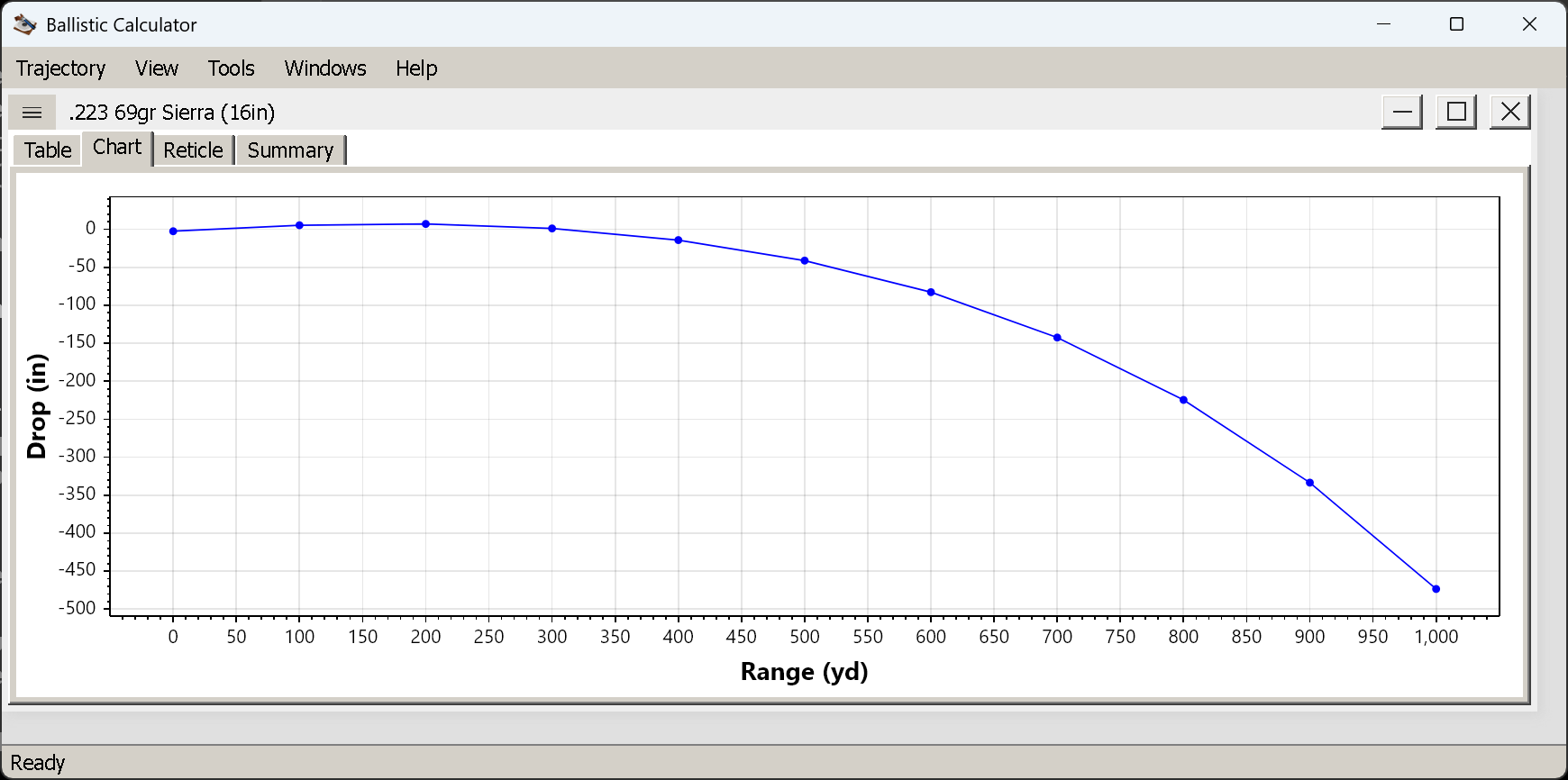This screenshot has width=1568, height=780.
Task: Click the Ballistic Calculator app icon
Action: 24,25
